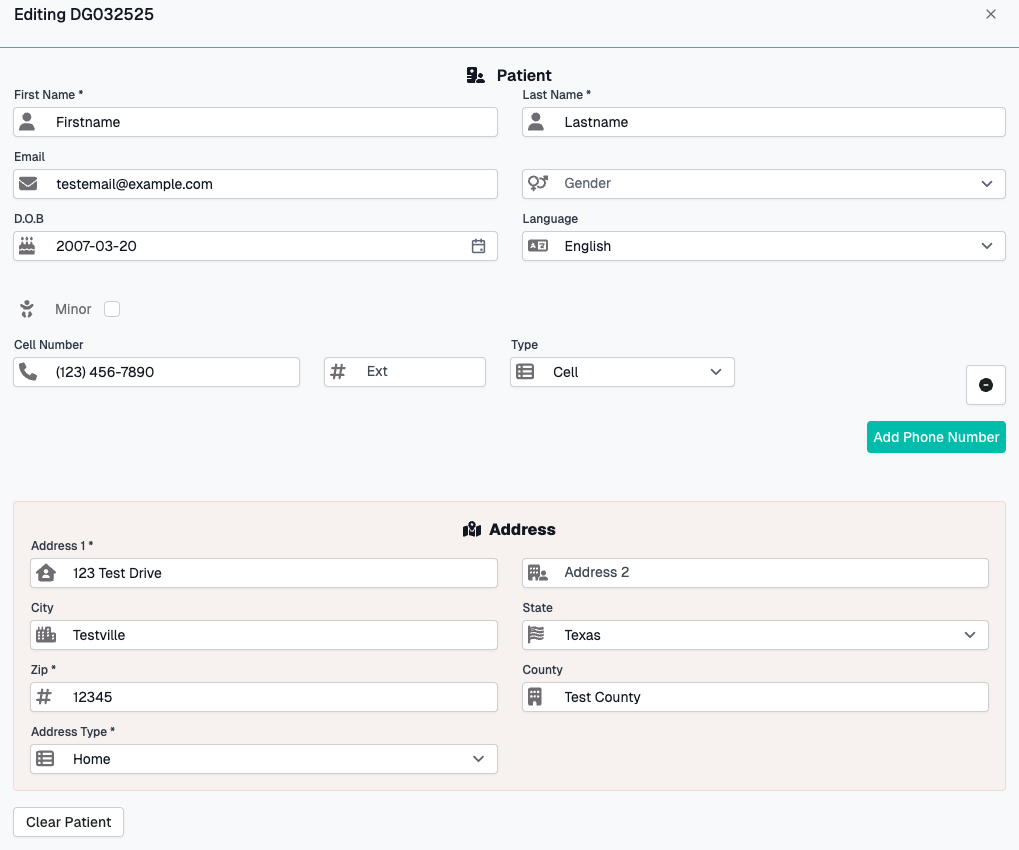This screenshot has height=850, width=1019.
Task: Click the phone handset icon in Cell Number
Action: click(x=30, y=371)
